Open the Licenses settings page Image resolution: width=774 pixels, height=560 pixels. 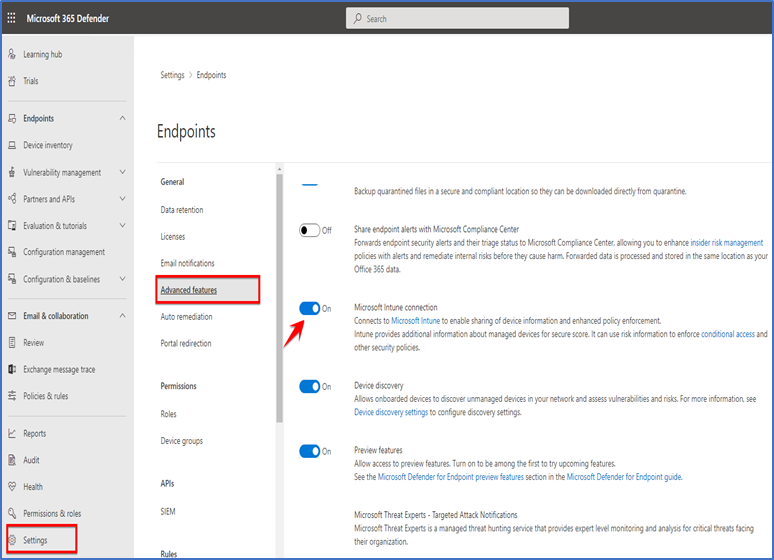coord(173,237)
